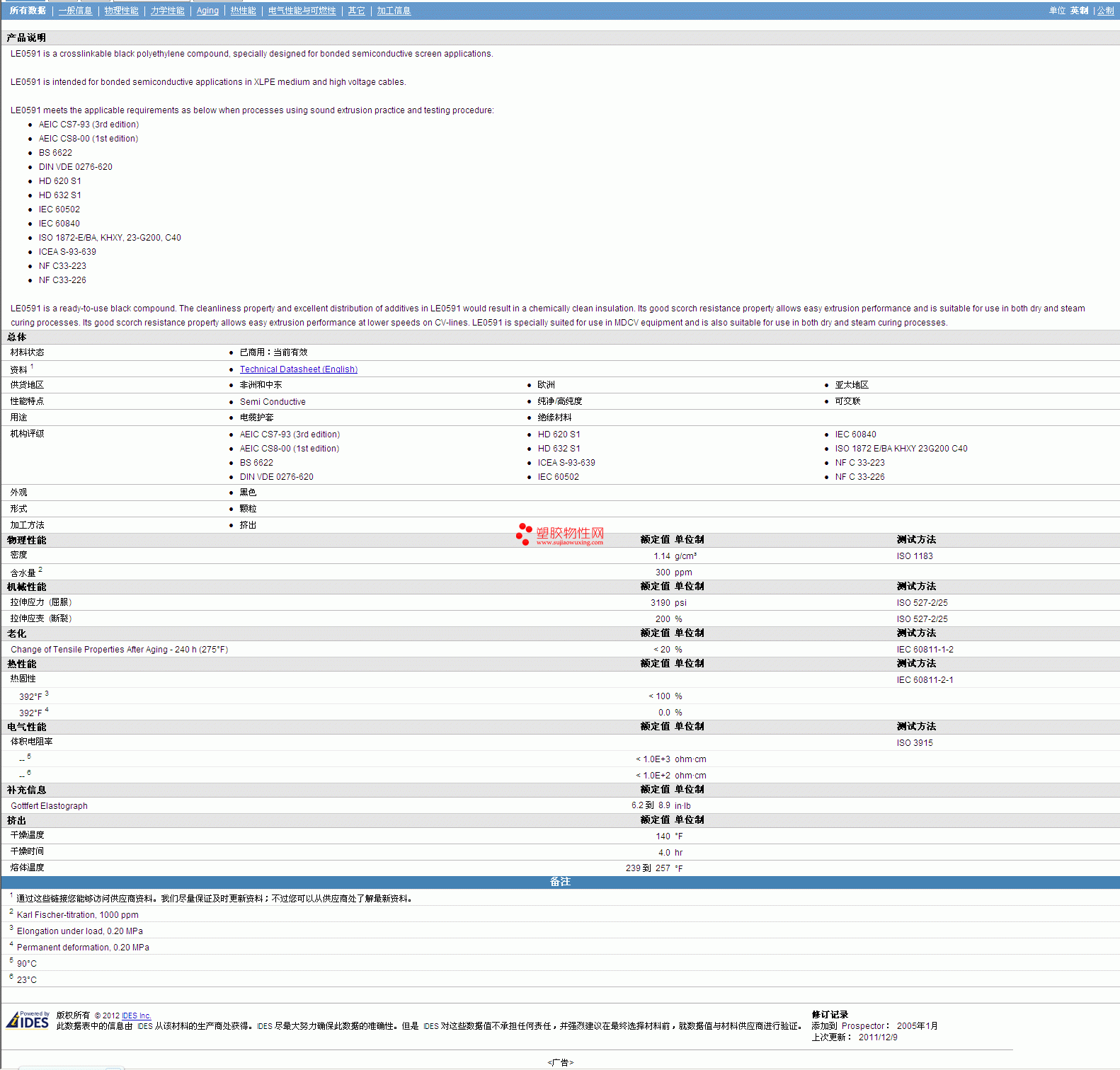
Task: Go to the 一般信息 section tab
Action: tap(75, 11)
